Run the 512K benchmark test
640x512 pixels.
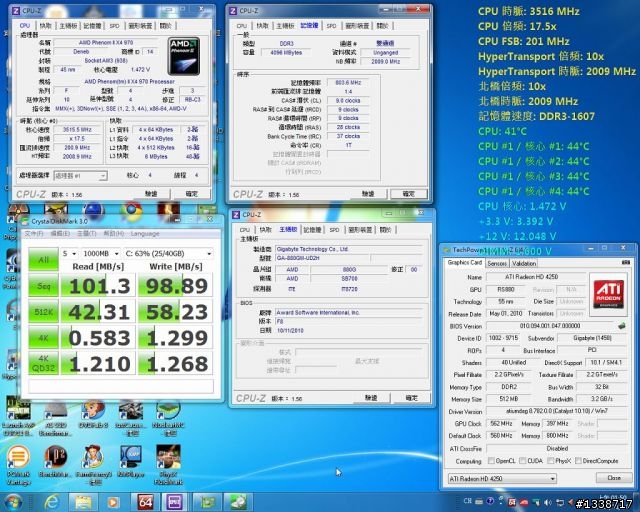(43, 312)
